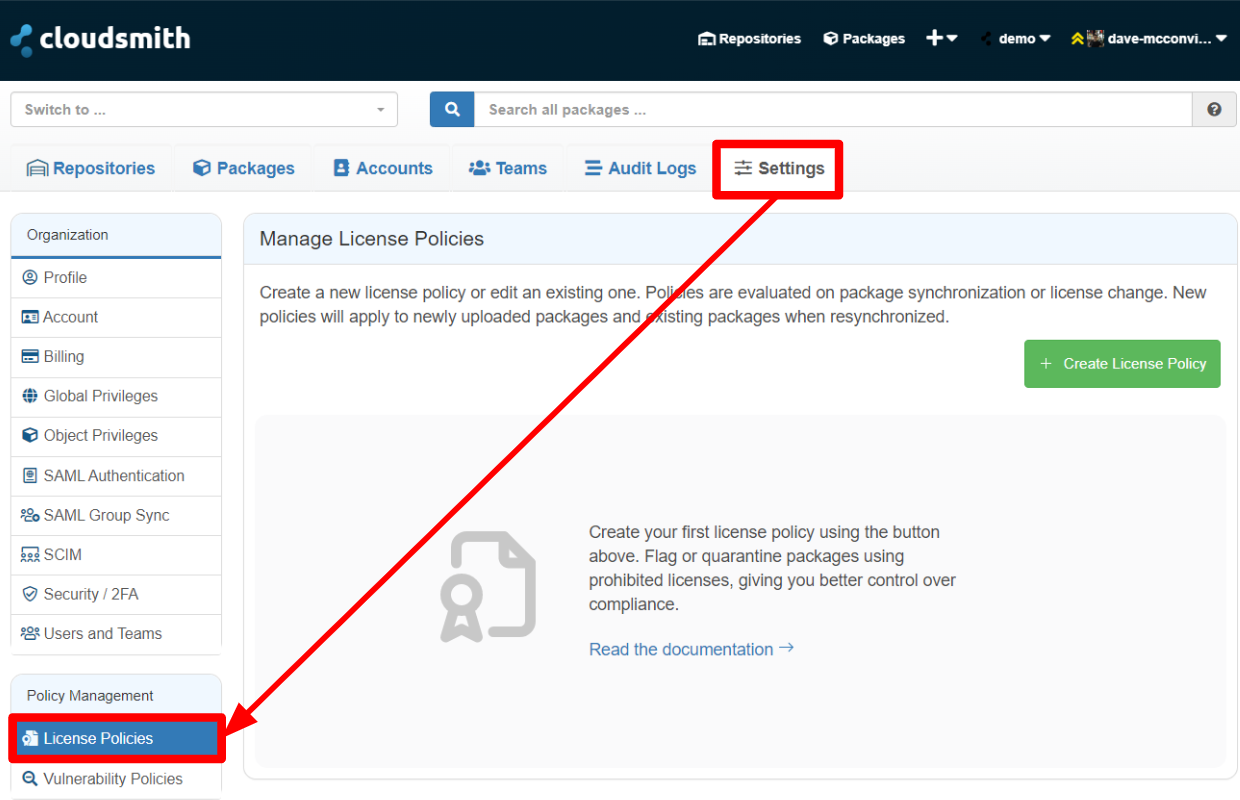The width and height of the screenshot is (1240, 800).
Task: Click the search help question-mark icon
Action: (x=1214, y=110)
